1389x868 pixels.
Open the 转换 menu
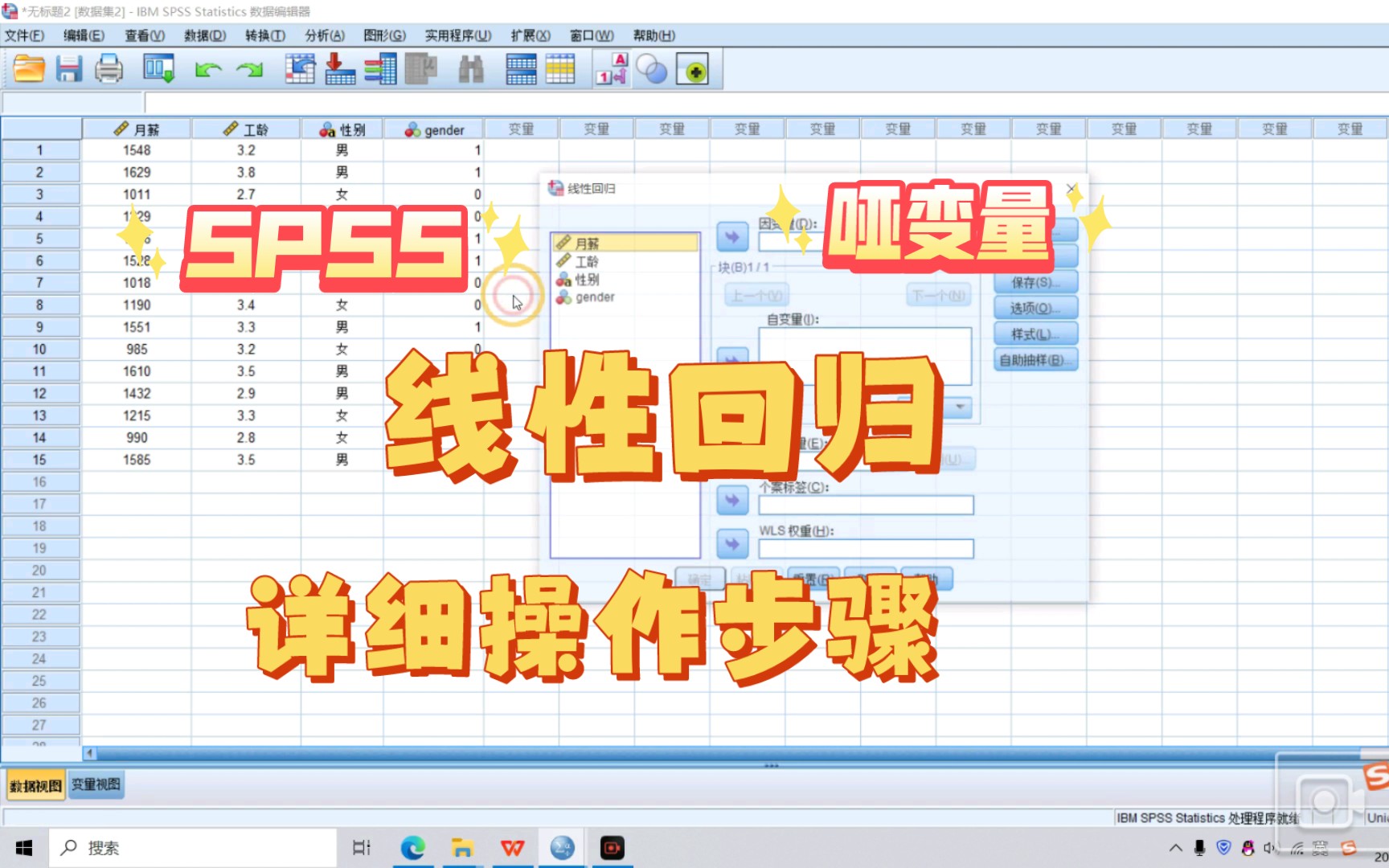pyautogui.click(x=265, y=35)
